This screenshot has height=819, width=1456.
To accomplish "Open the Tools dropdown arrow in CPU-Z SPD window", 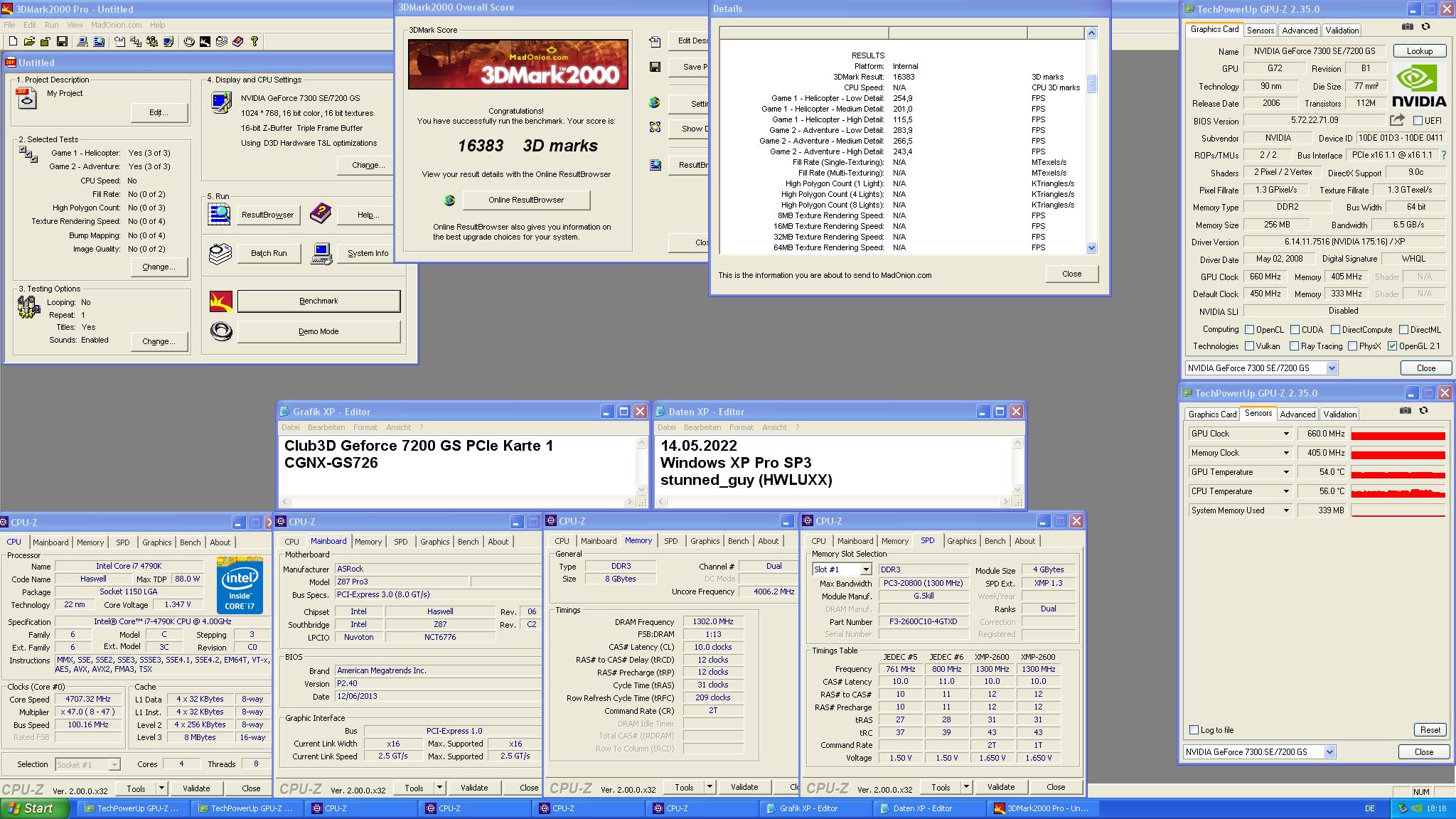I will (x=965, y=787).
